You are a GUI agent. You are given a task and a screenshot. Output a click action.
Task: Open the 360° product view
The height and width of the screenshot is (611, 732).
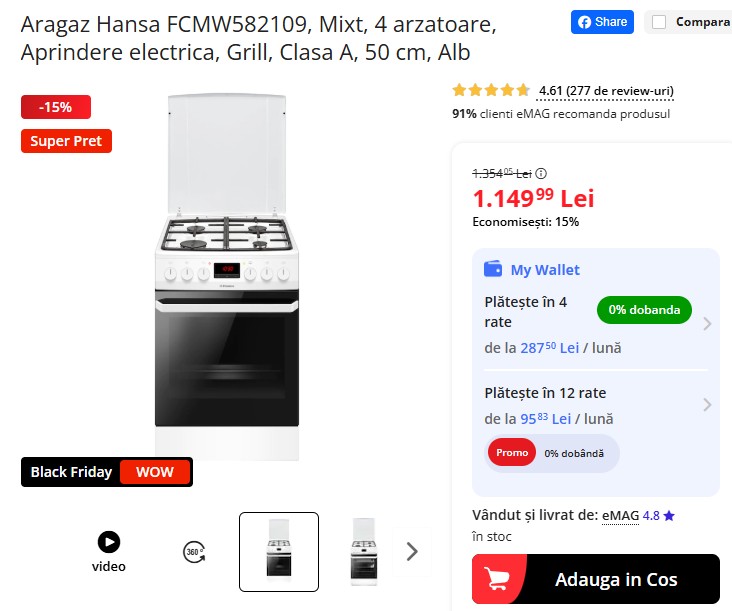194,551
